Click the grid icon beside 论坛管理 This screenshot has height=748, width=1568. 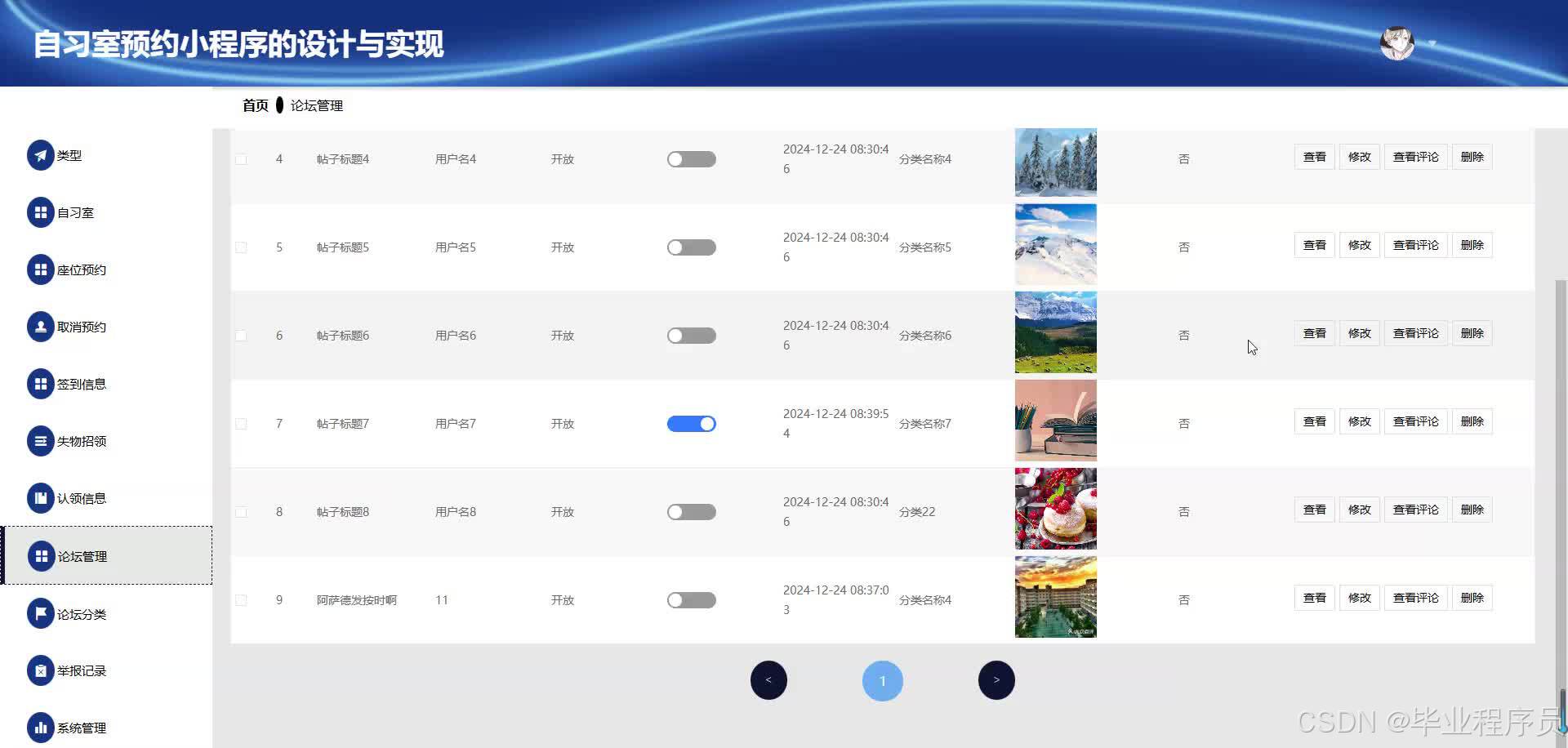(41, 556)
